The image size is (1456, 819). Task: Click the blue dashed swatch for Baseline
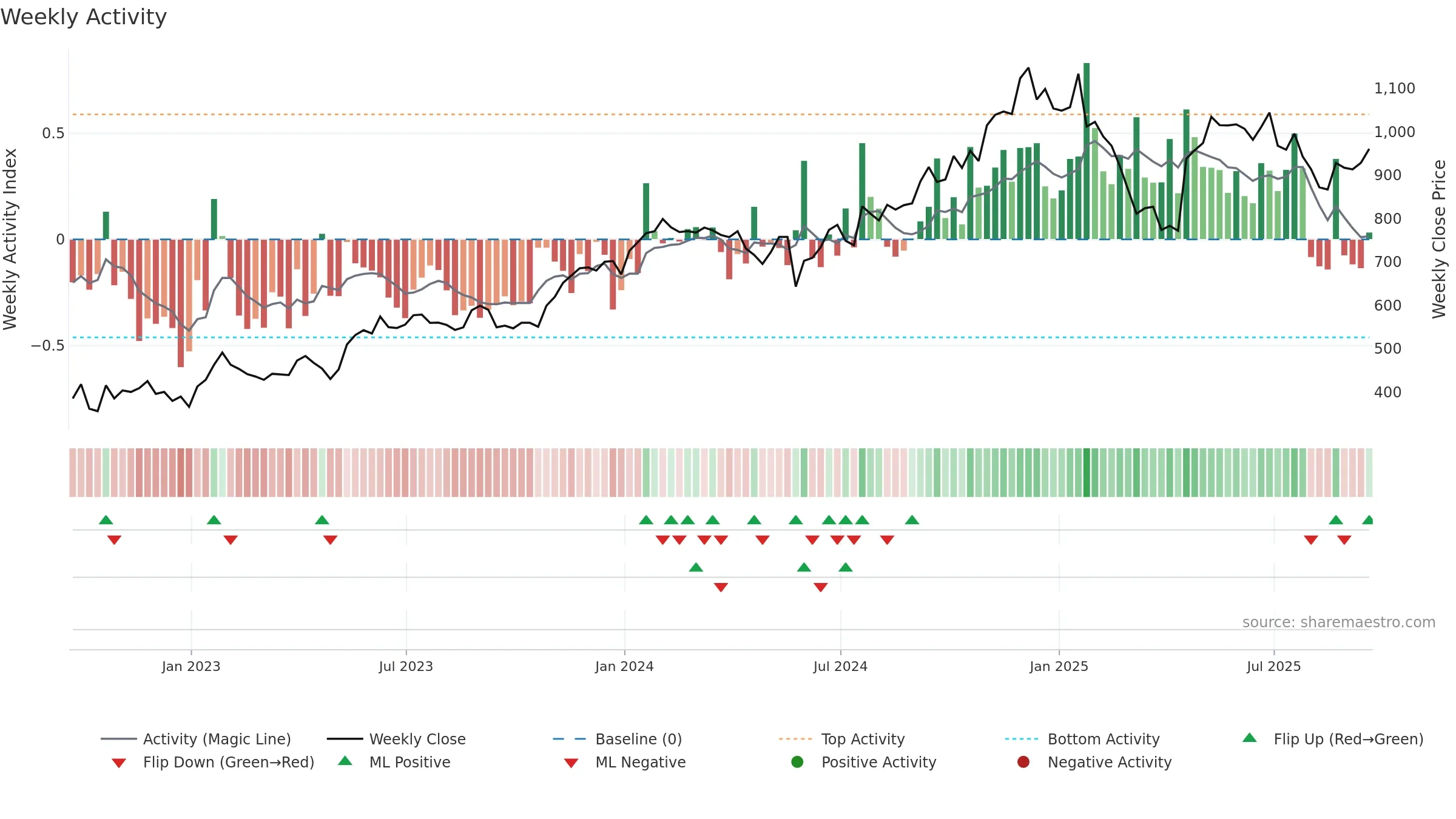[x=570, y=739]
